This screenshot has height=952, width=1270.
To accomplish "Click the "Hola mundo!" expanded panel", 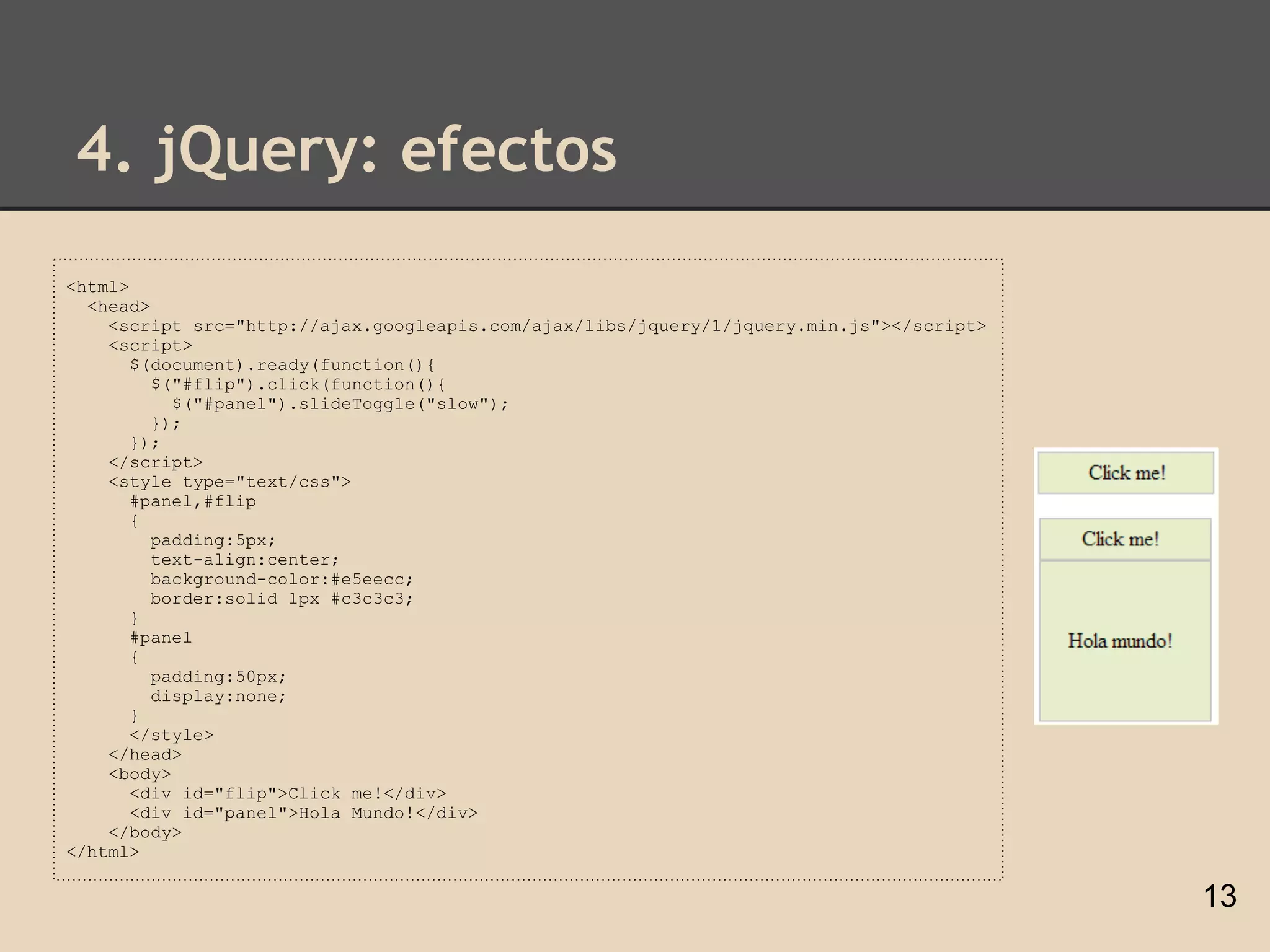I will (1125, 641).
